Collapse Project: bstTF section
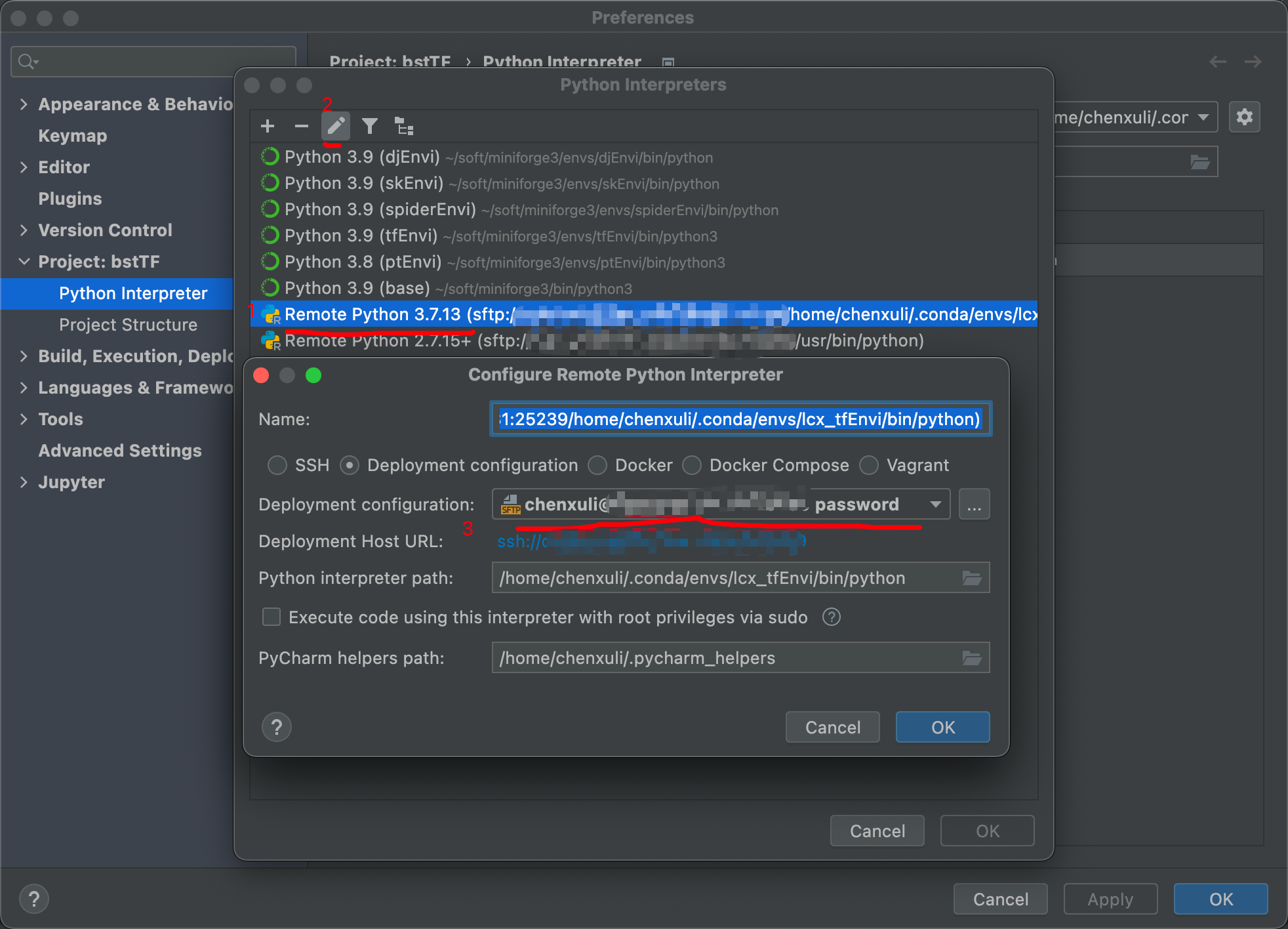Screen dimensions: 1288x929 24,262
